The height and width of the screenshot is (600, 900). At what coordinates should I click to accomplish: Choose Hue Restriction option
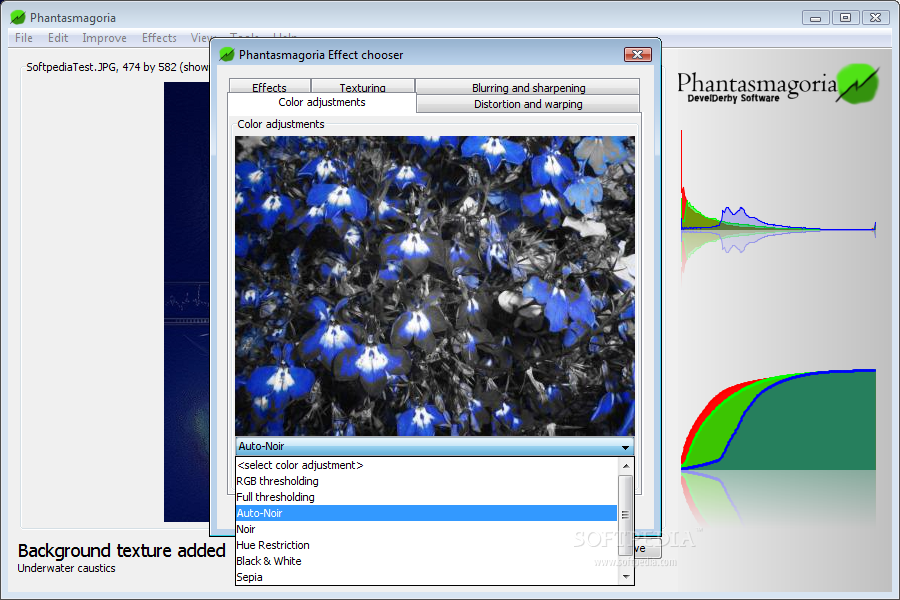pos(426,545)
